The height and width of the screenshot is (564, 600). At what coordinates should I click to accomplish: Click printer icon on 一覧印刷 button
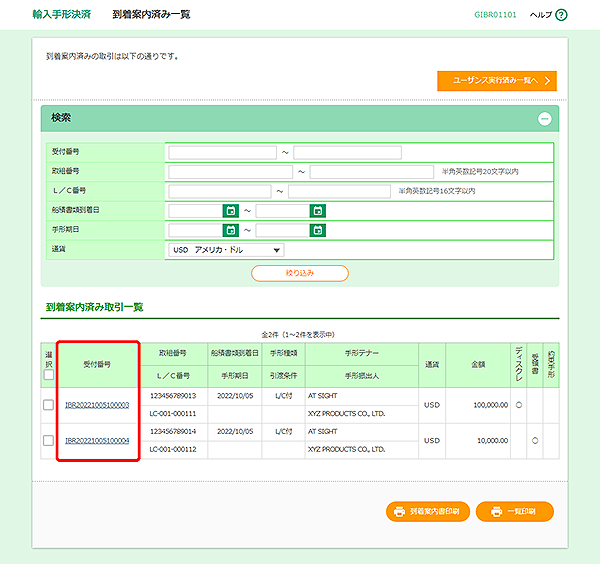[495, 511]
